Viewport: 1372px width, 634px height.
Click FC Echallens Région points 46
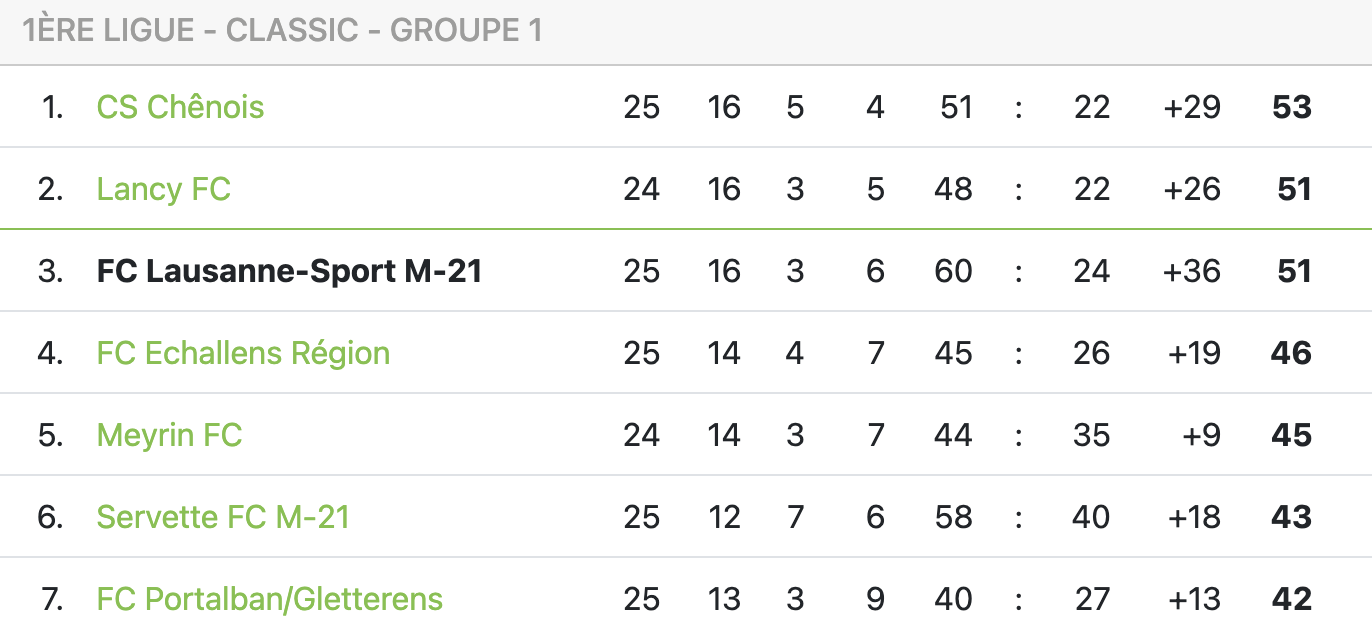click(x=1291, y=353)
